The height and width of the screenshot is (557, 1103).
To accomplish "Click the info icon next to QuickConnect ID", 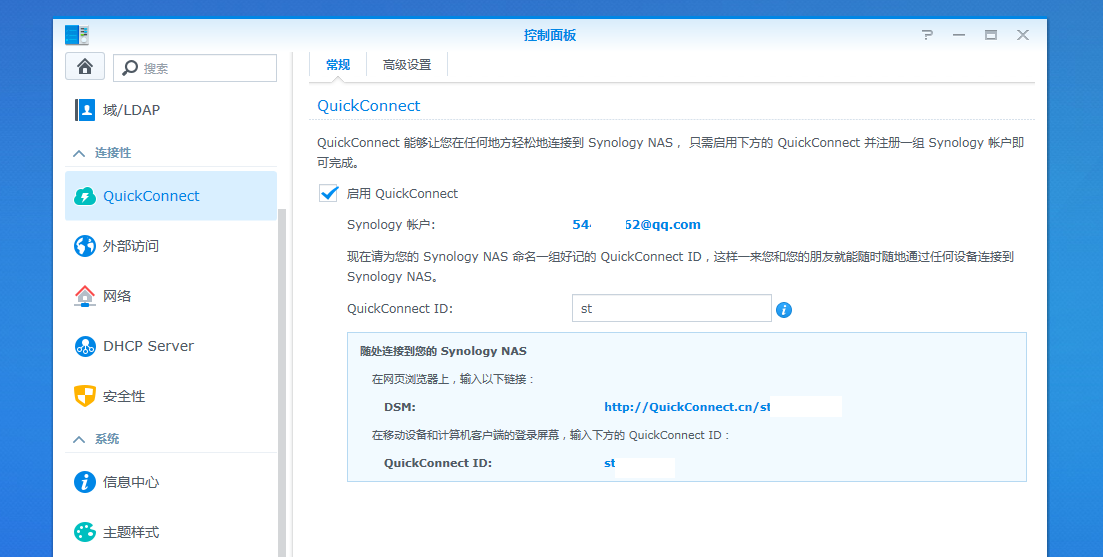I will pyautogui.click(x=784, y=309).
